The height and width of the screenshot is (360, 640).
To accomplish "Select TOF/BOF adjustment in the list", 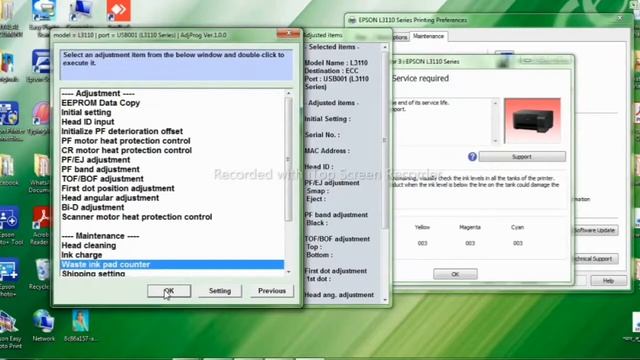I will (x=102, y=179).
